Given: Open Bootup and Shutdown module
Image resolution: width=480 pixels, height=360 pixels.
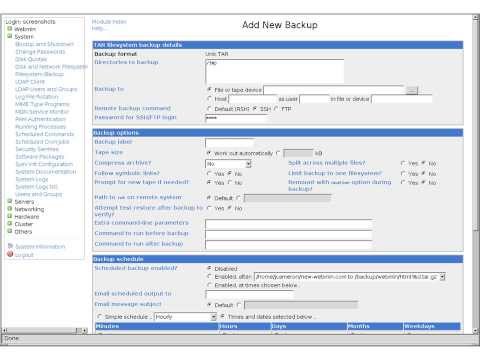Looking at the screenshot, I should pyautogui.click(x=44, y=44).
